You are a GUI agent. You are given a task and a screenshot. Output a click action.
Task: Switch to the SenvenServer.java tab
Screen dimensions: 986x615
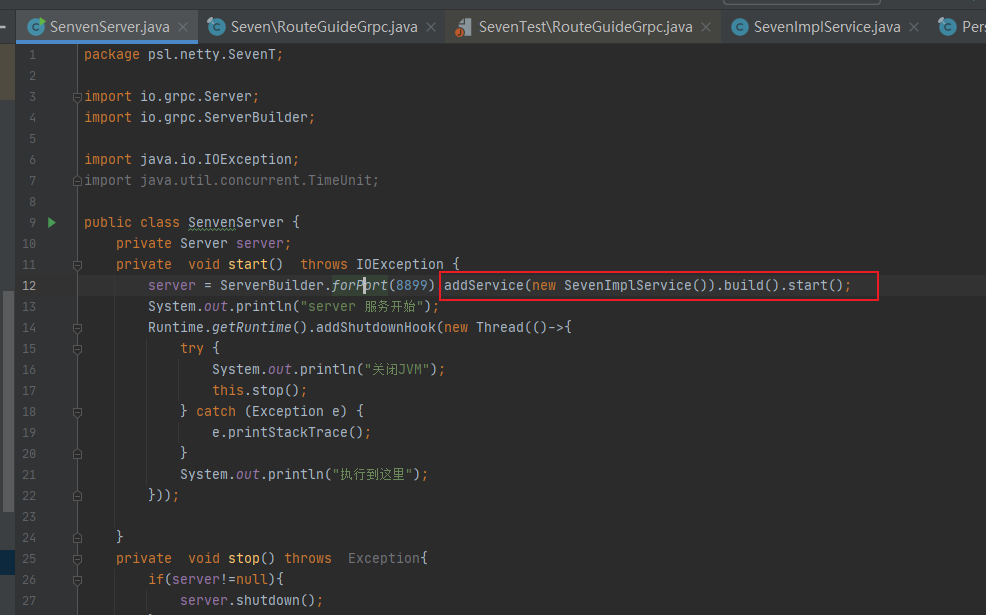point(109,27)
